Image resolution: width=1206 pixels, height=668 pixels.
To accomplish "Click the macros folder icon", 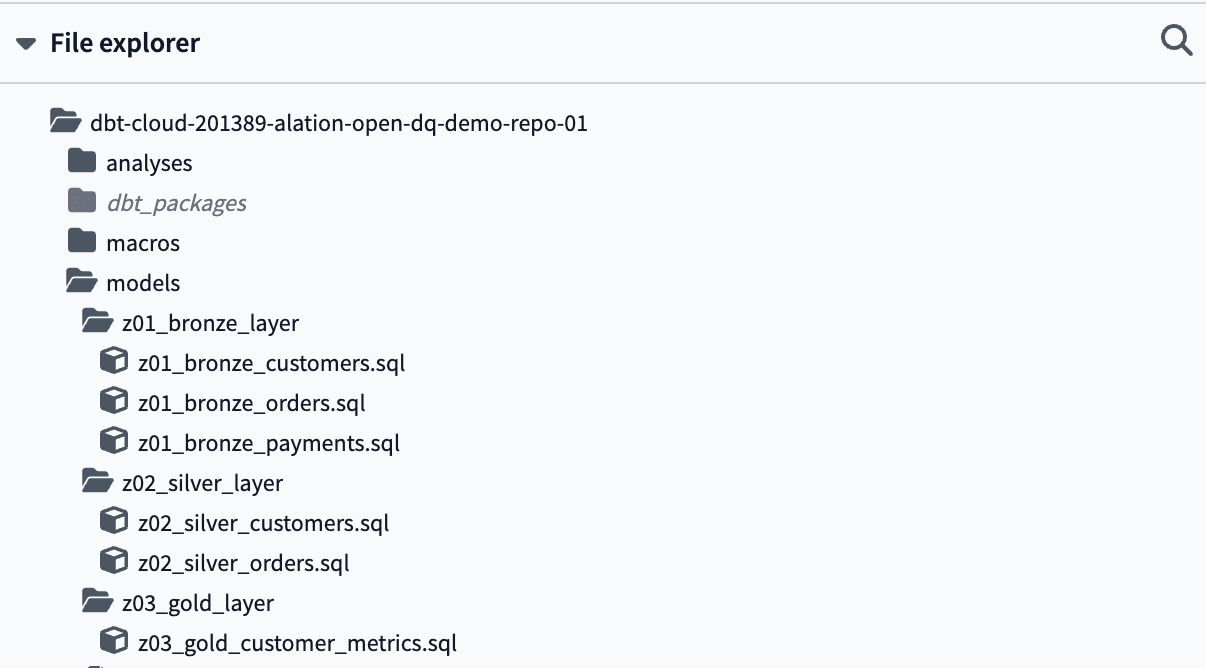I will 82,242.
